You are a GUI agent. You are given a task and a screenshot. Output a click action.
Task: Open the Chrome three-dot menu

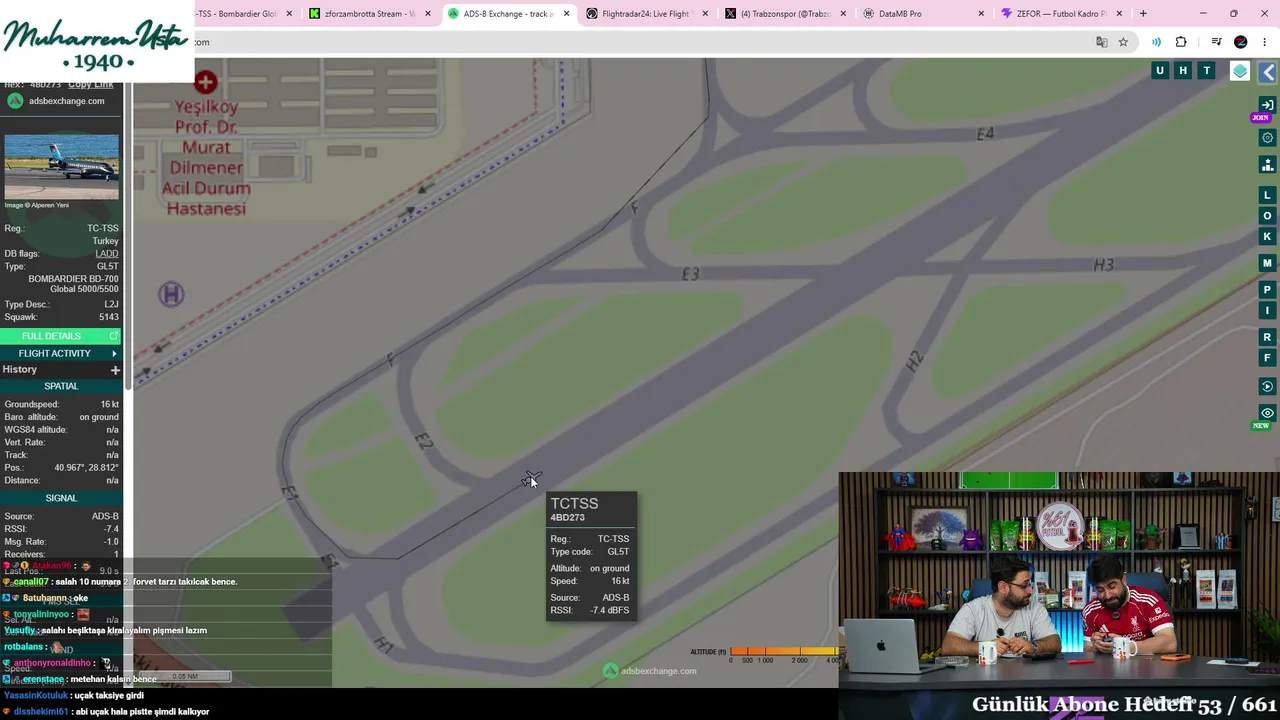1265,42
